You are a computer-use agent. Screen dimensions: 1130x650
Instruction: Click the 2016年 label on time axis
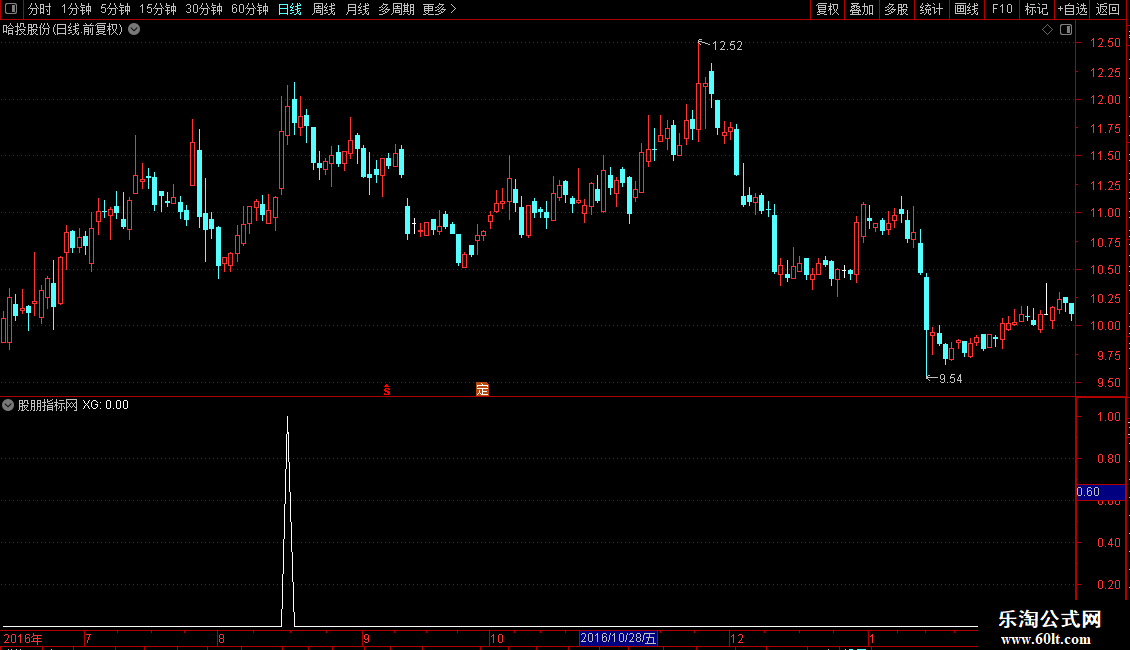pyautogui.click(x=22, y=639)
